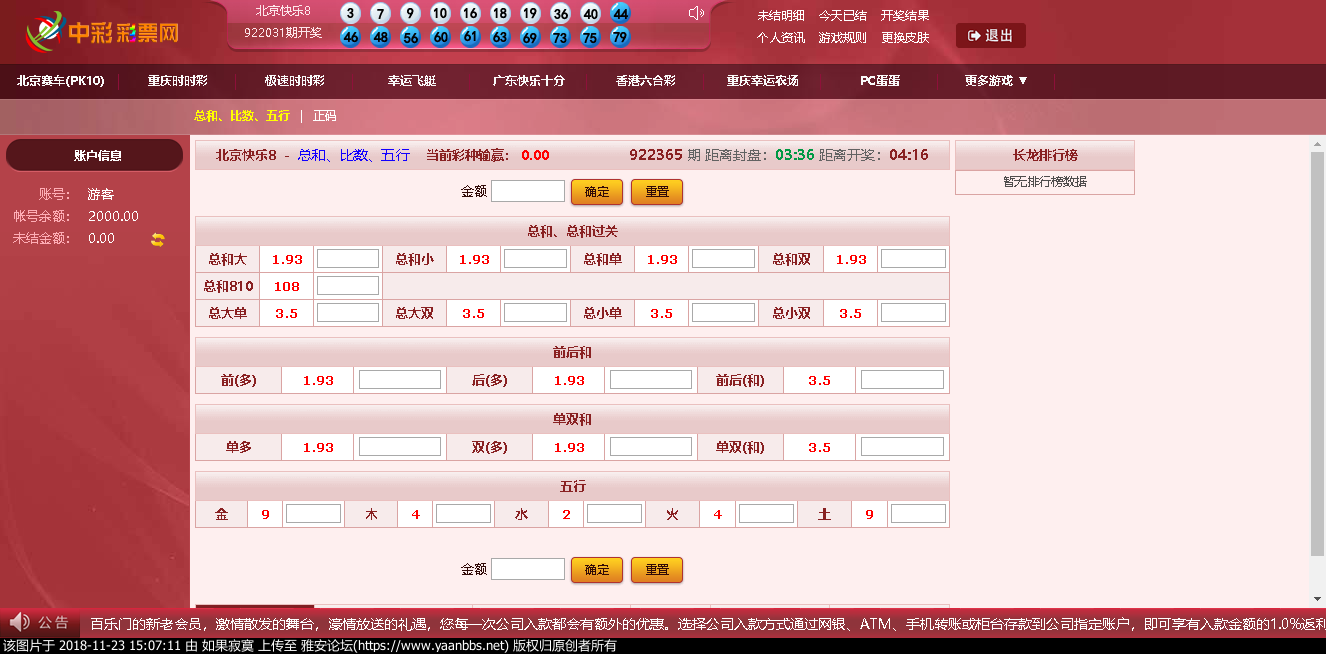Click the 总和单 bet input
Viewport: 1326px width, 654px height.
(723, 259)
